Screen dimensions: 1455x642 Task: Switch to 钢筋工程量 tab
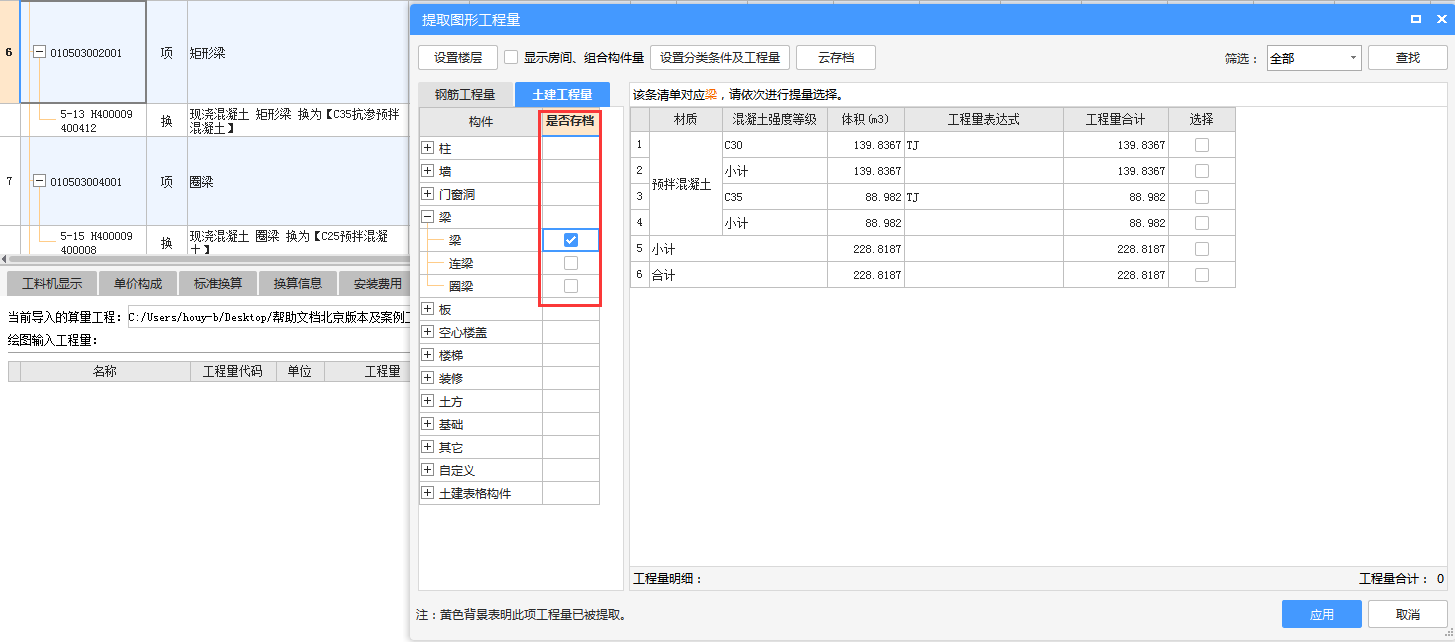(465, 95)
